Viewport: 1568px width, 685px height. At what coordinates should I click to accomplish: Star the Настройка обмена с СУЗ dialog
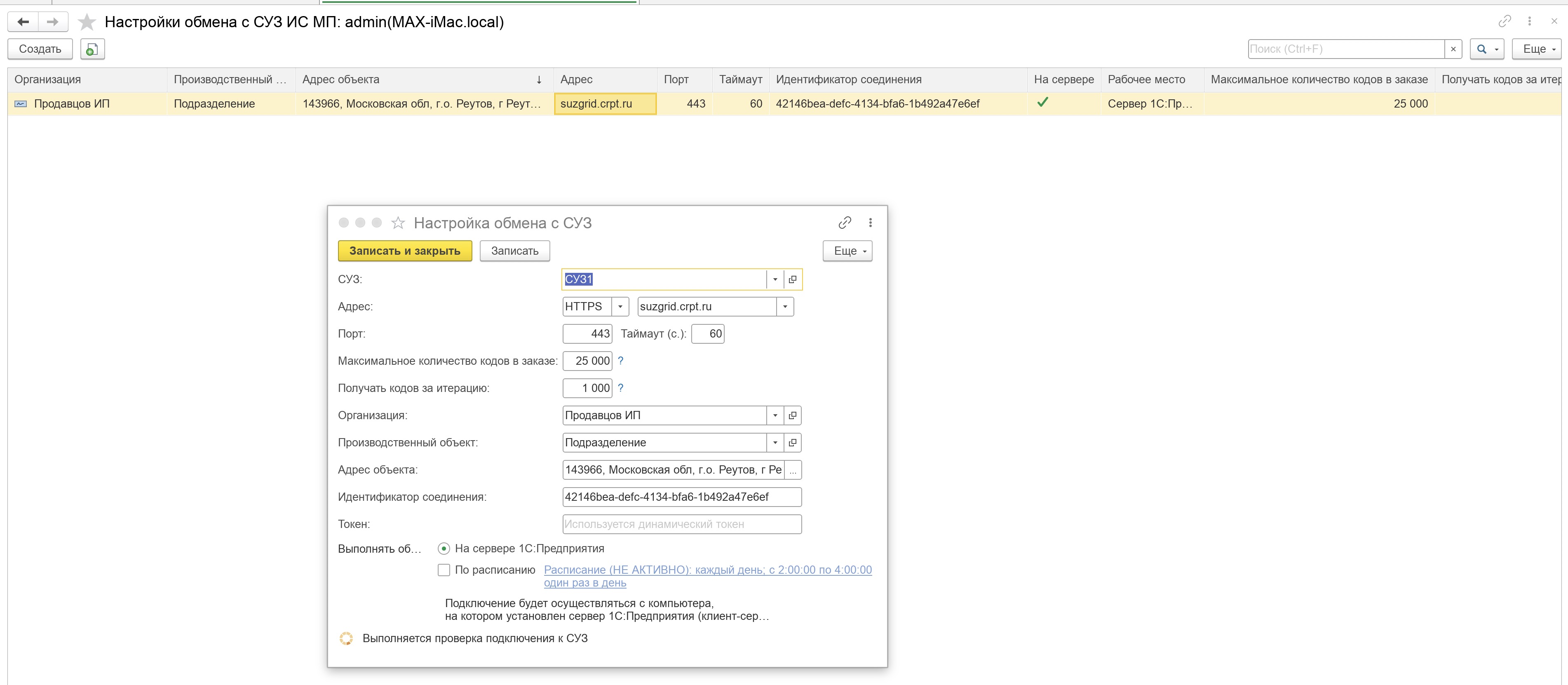tap(398, 223)
